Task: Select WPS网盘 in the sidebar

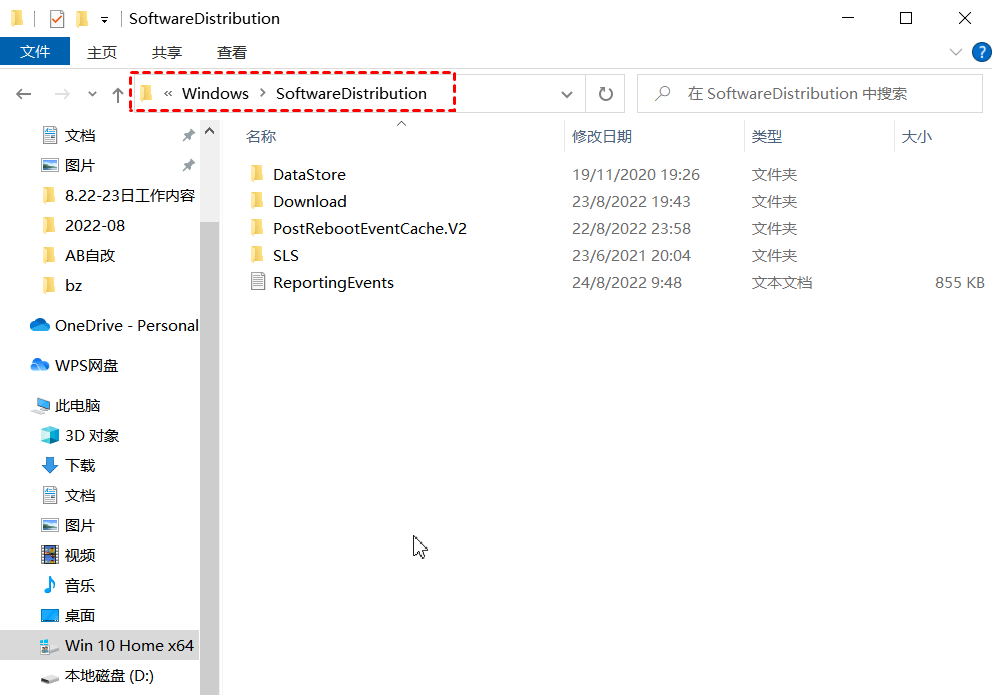Action: (87, 366)
